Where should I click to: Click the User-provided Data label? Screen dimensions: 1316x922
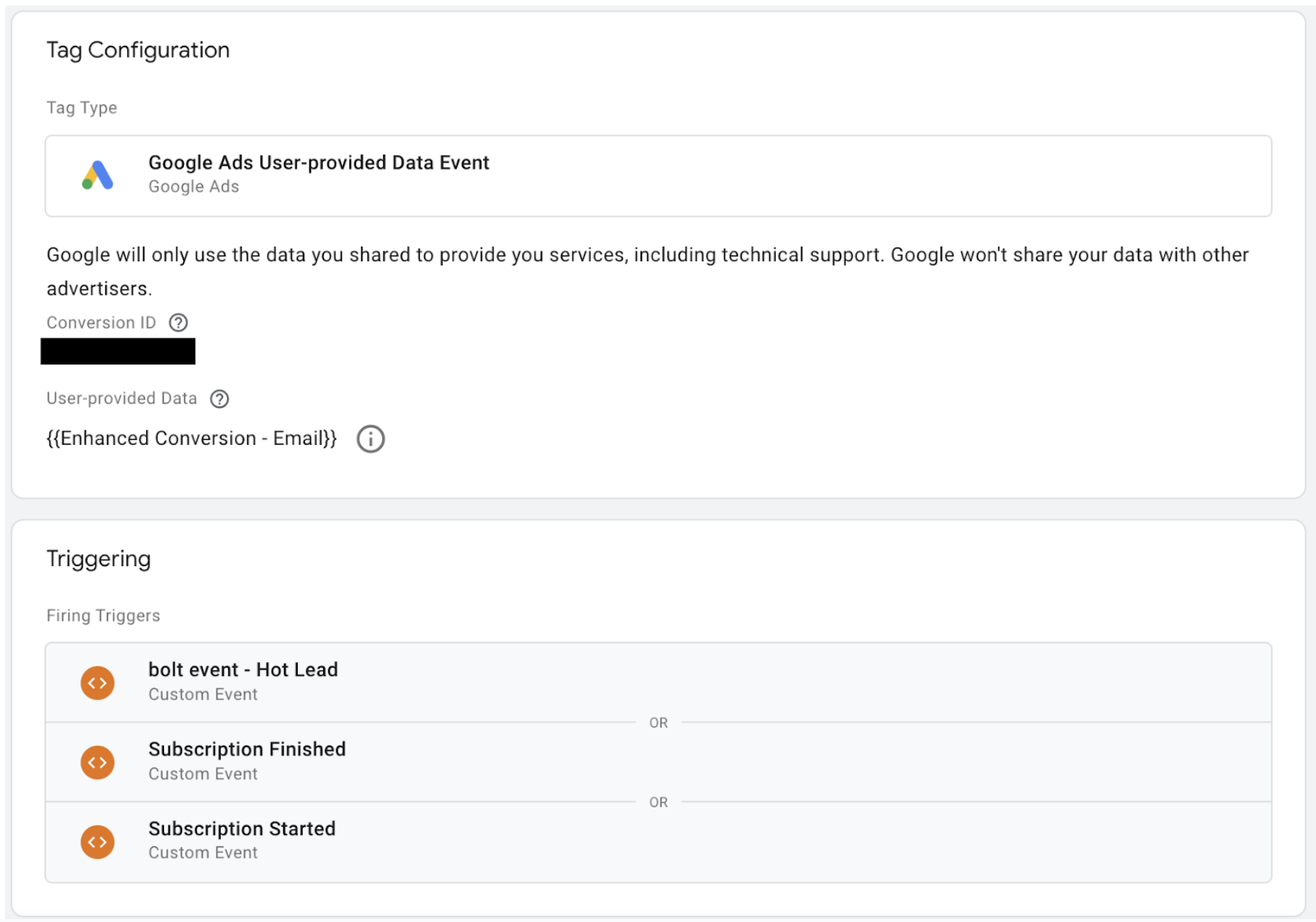(x=122, y=399)
